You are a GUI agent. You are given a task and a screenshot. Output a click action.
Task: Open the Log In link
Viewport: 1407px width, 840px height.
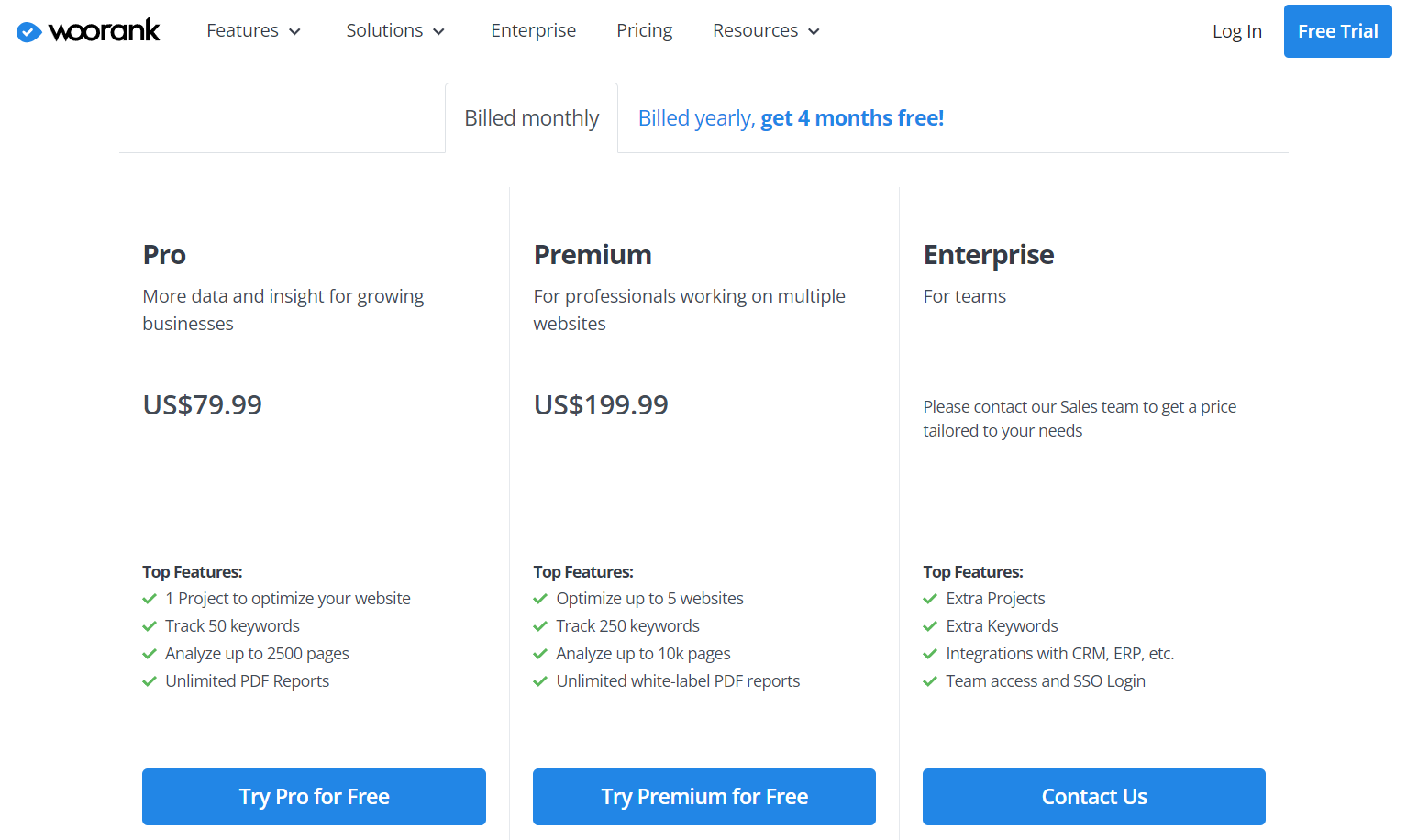coord(1236,31)
